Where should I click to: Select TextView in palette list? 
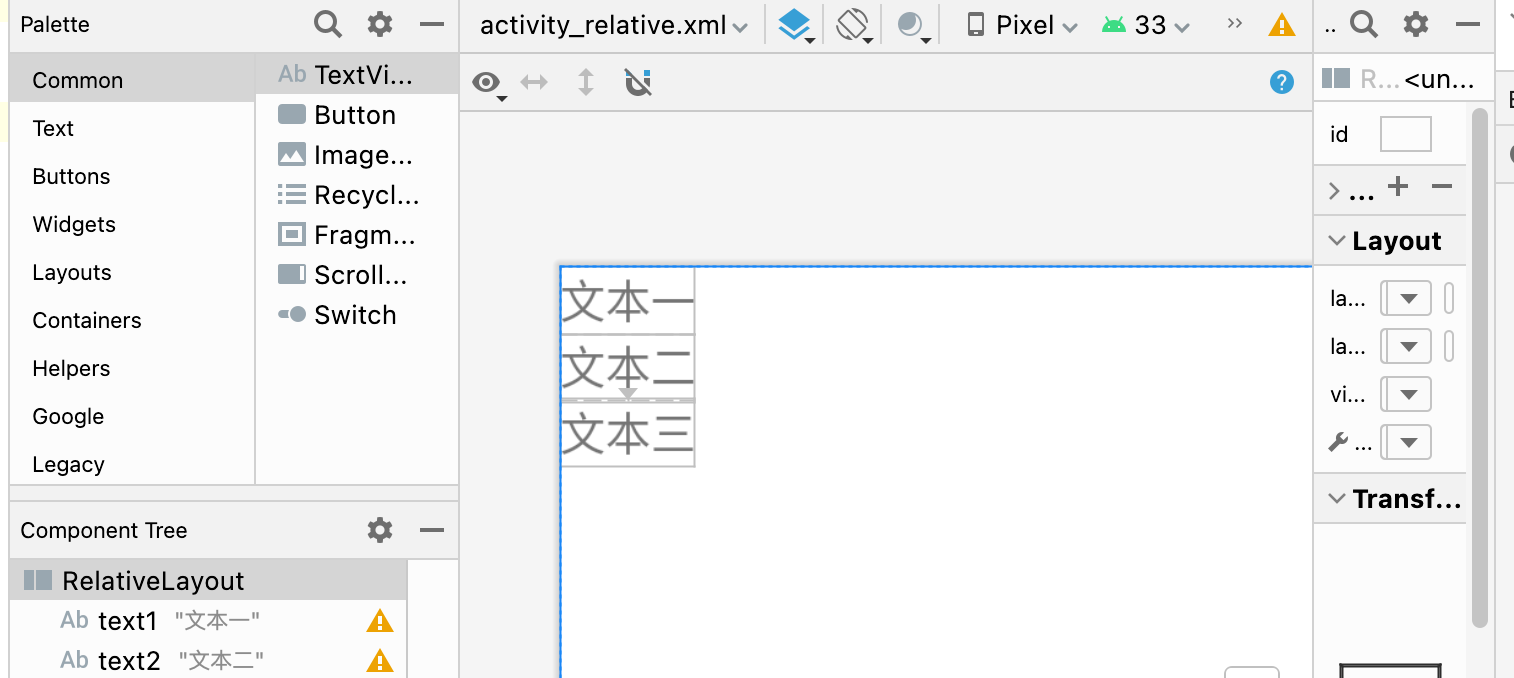(x=357, y=74)
